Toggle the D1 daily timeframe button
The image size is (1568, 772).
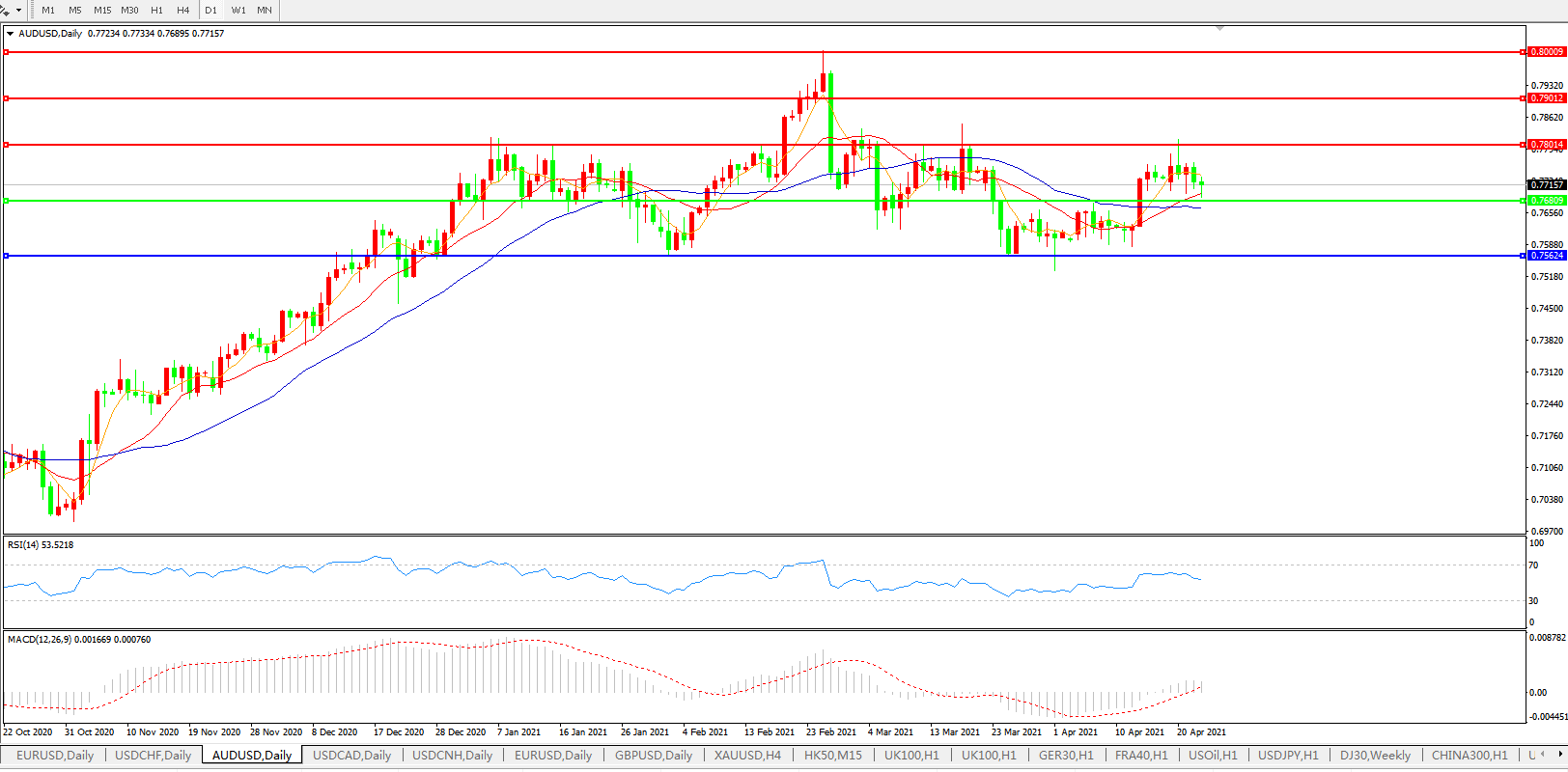click(210, 11)
